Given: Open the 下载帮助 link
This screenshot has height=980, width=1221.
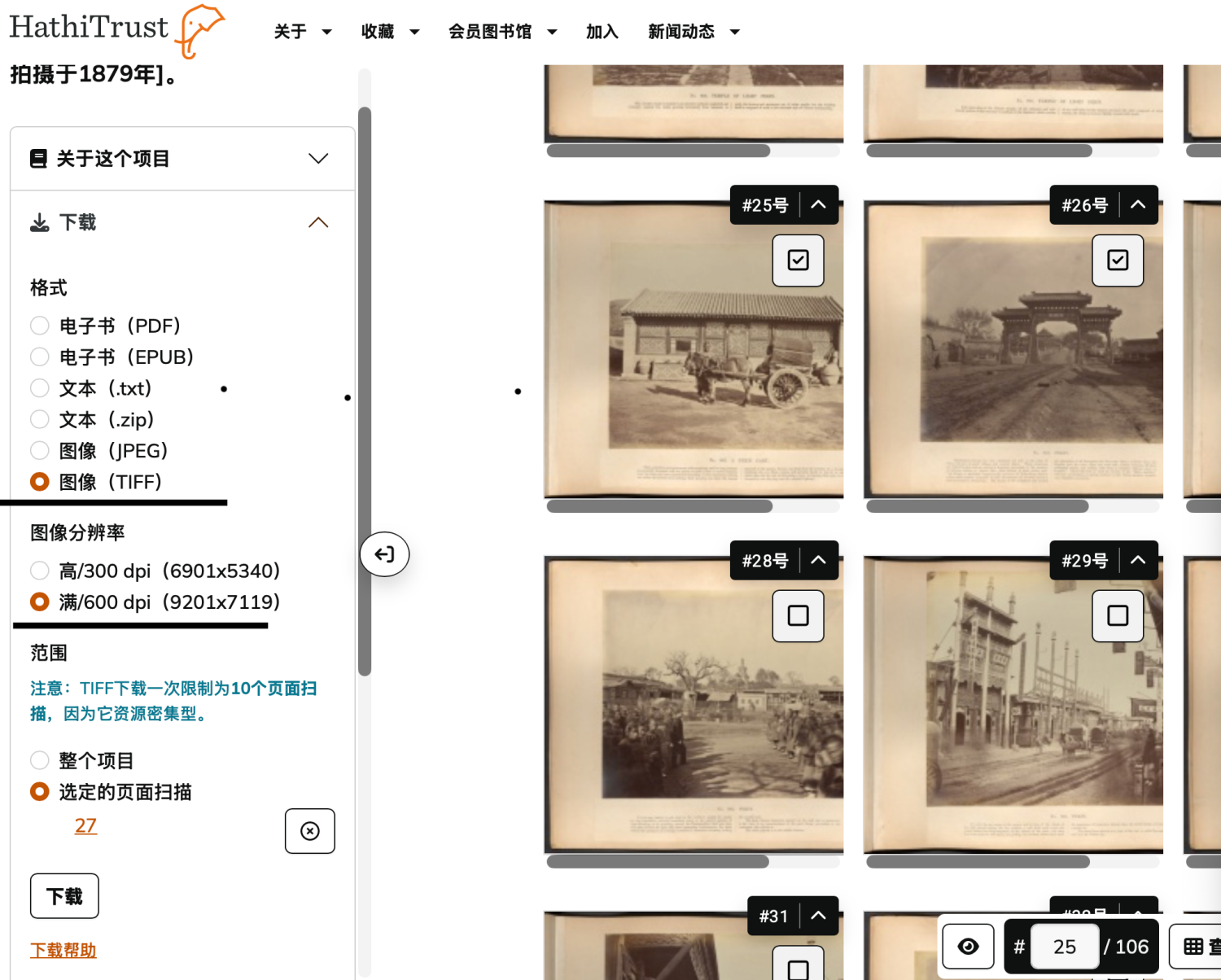Looking at the screenshot, I should 63,950.
